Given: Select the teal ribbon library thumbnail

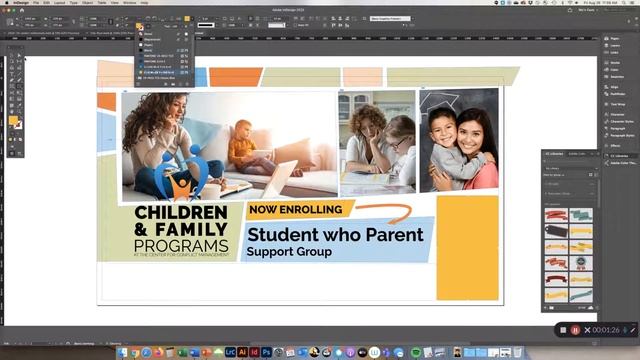Looking at the screenshot, I should 581,215.
